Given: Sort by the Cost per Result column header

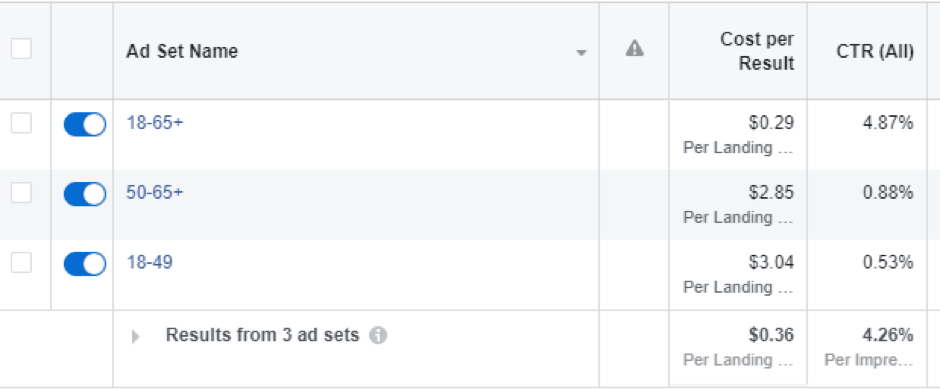Looking at the screenshot, I should pos(757,51).
